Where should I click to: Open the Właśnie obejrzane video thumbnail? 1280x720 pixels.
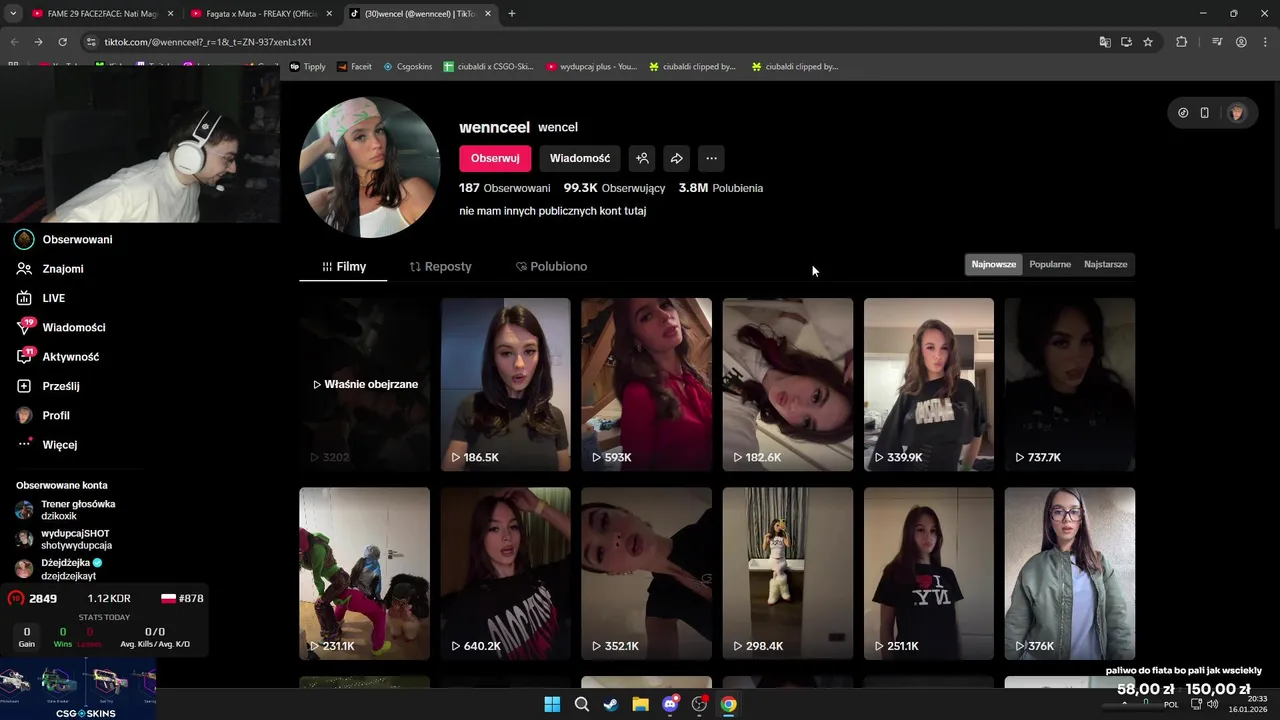364,384
